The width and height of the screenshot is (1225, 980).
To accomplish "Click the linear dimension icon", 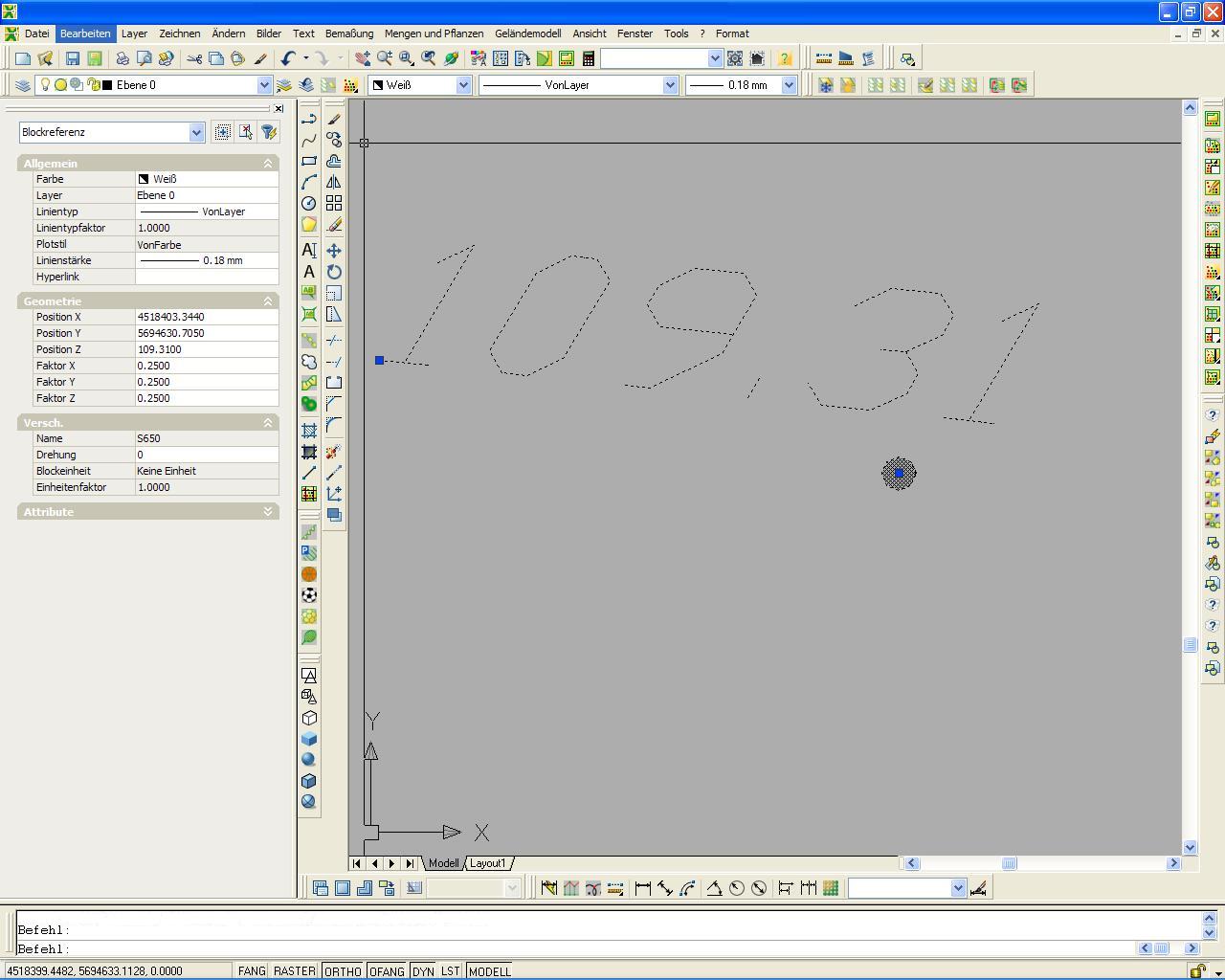I will click(643, 888).
